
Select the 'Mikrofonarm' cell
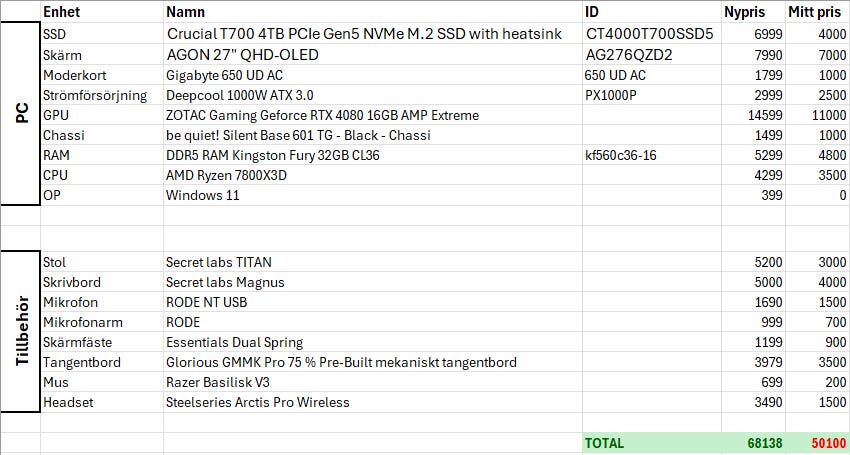(x=102, y=322)
